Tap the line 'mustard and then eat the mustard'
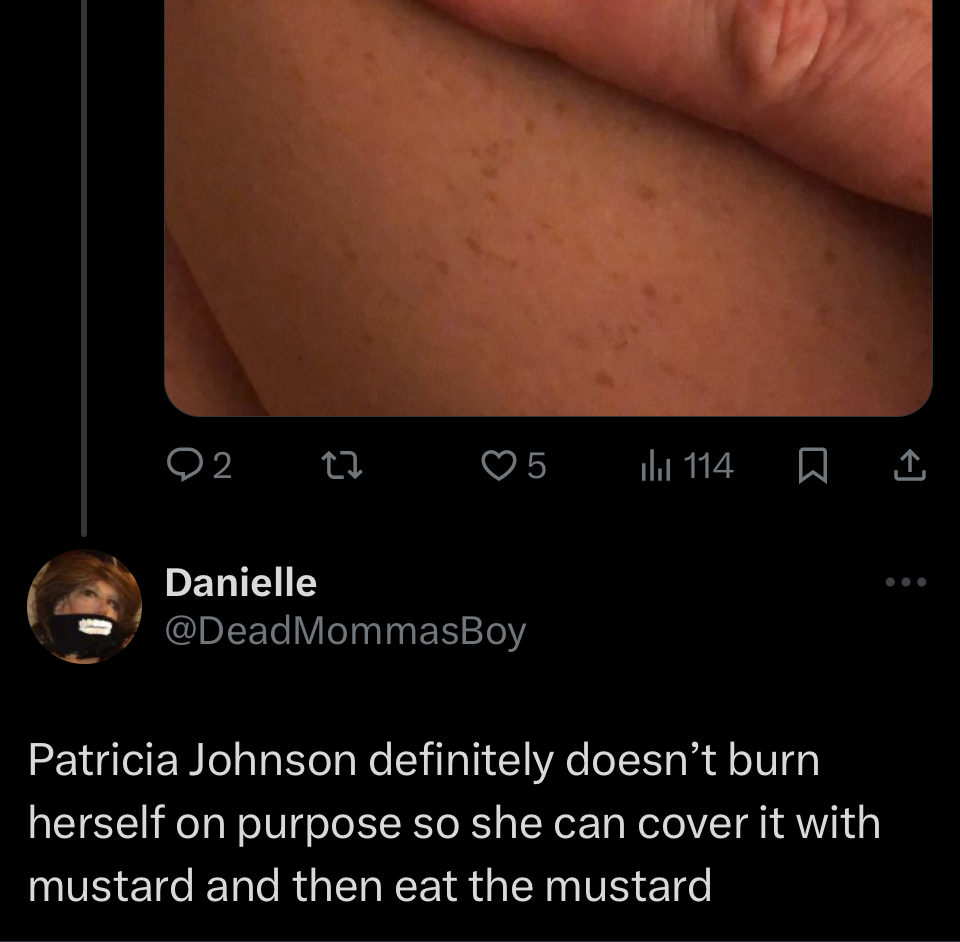Screen dimensions: 960x942 pos(370,886)
